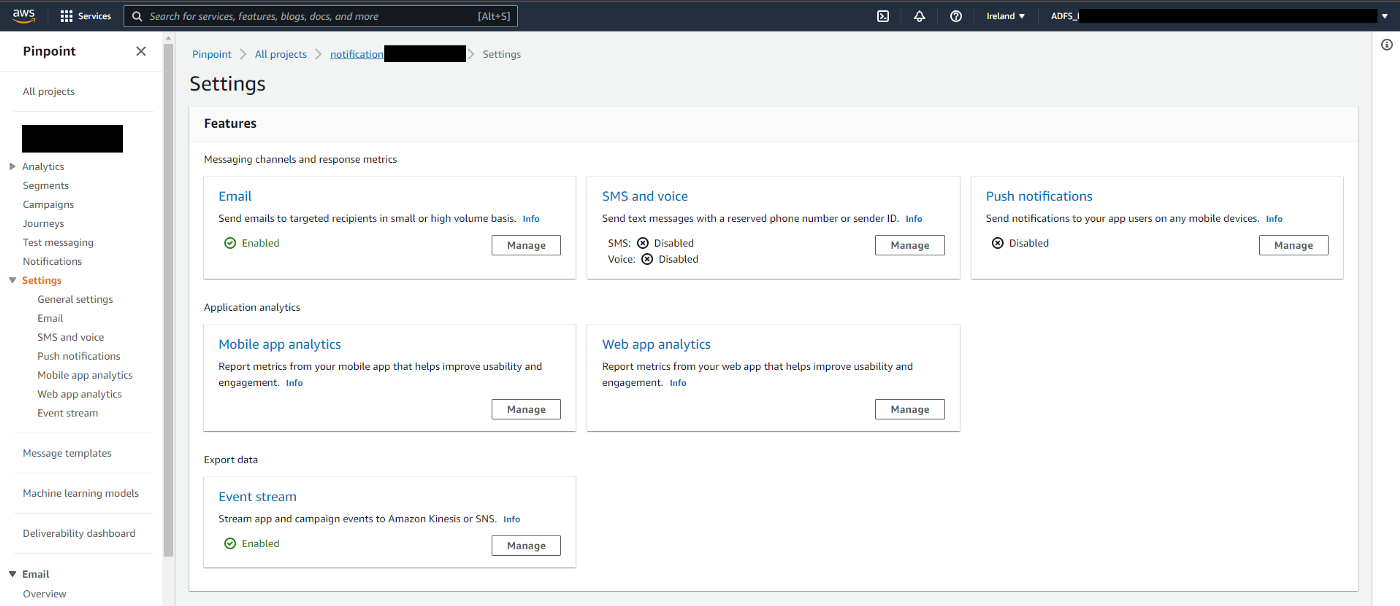
Task: Click the All projects breadcrumb link
Action: [281, 53]
